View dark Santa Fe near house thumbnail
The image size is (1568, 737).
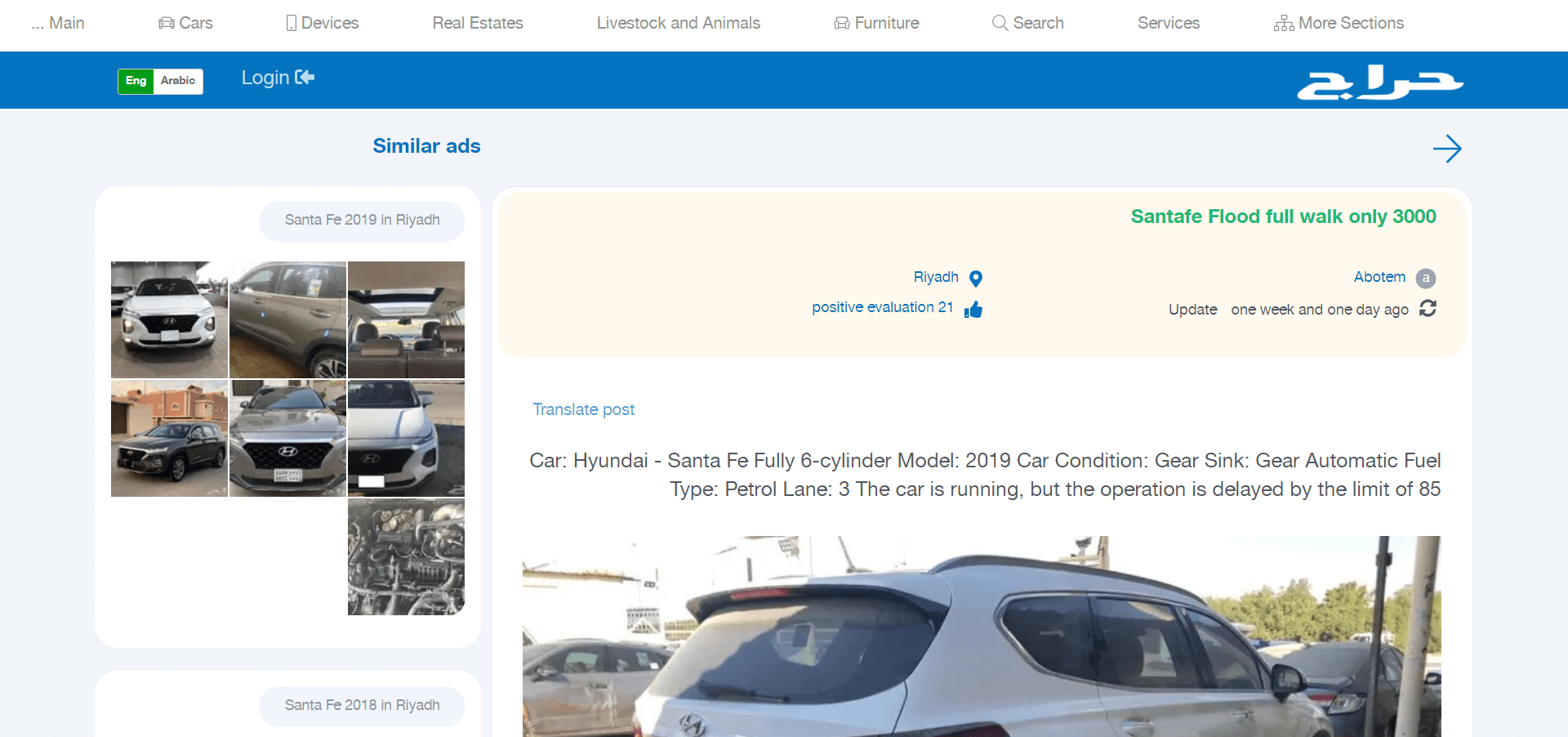(x=169, y=438)
